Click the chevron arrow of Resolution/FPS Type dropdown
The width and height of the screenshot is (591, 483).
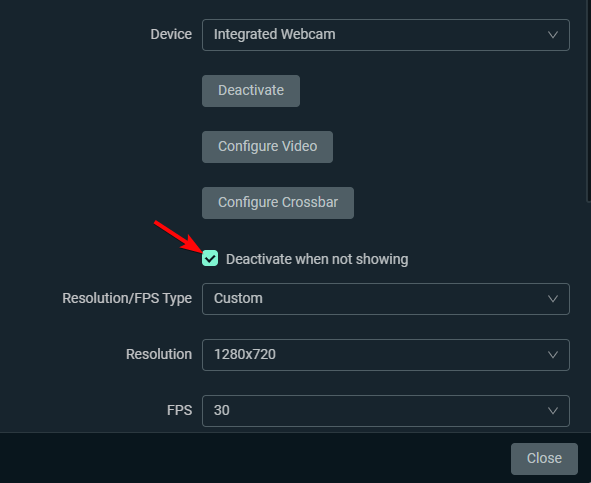point(553,299)
